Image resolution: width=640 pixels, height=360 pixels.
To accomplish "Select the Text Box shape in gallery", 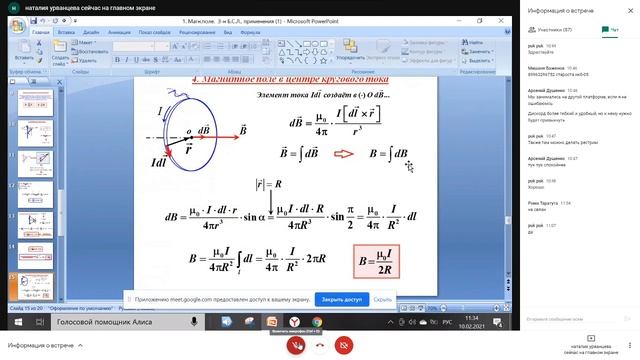I will tap(282, 43).
